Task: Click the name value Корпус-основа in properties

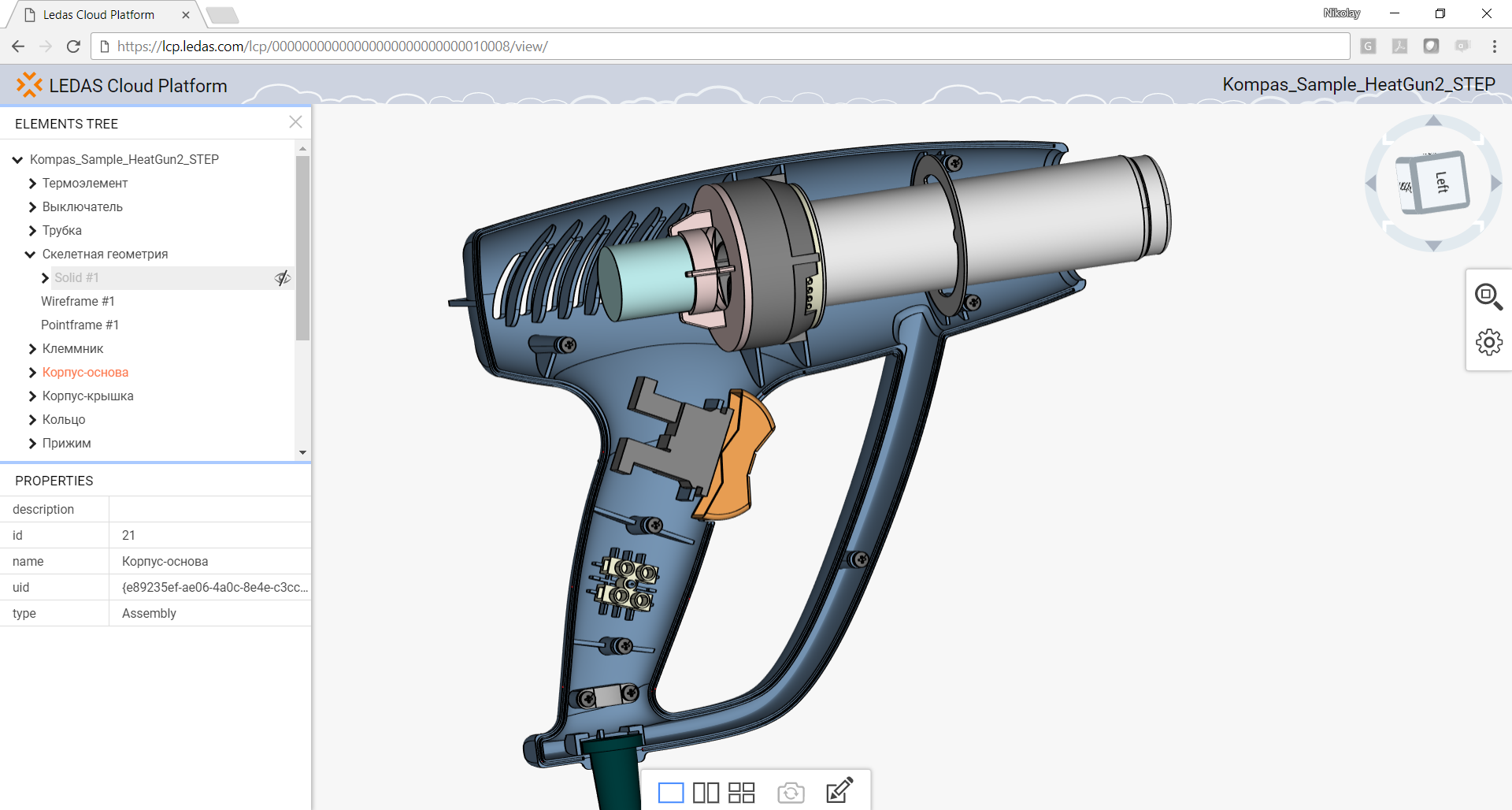Action: [165, 561]
